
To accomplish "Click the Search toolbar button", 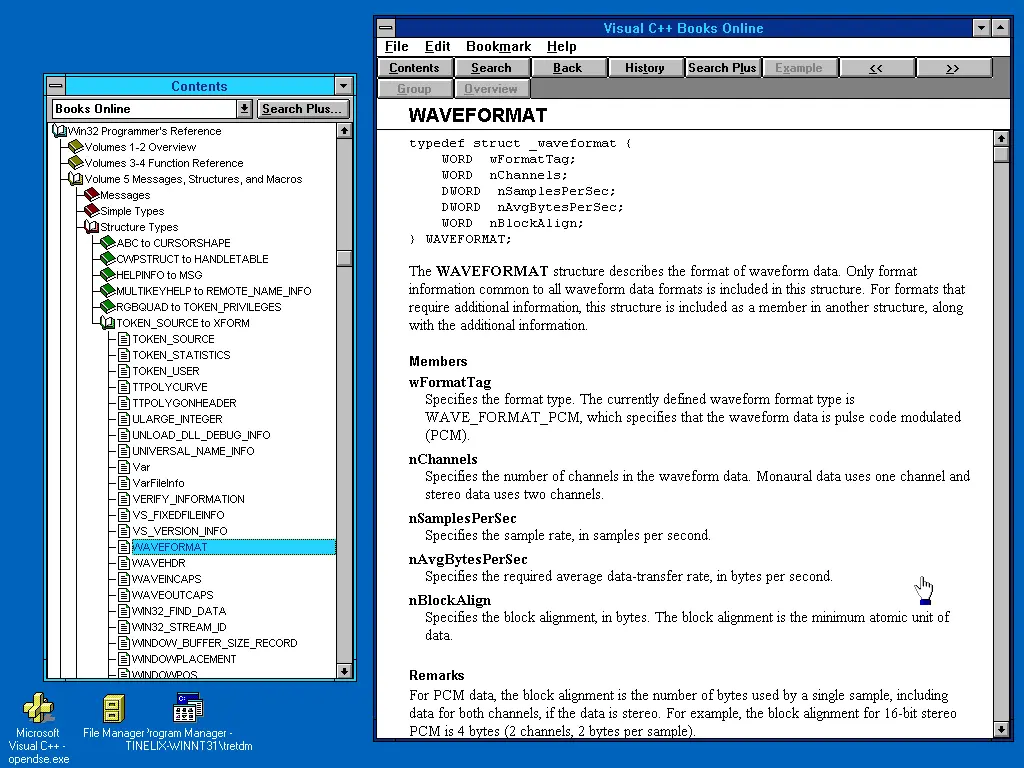I will point(491,68).
